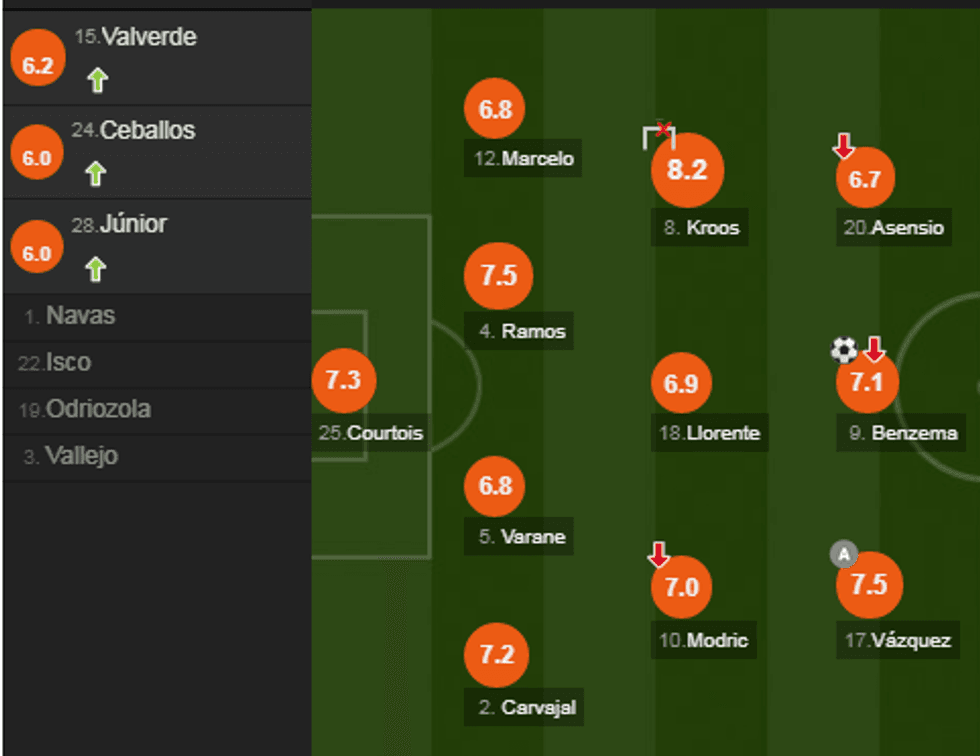Viewport: 980px width, 756px height.
Task: Click Benzema's red substituted-off arrow
Action: pos(875,349)
